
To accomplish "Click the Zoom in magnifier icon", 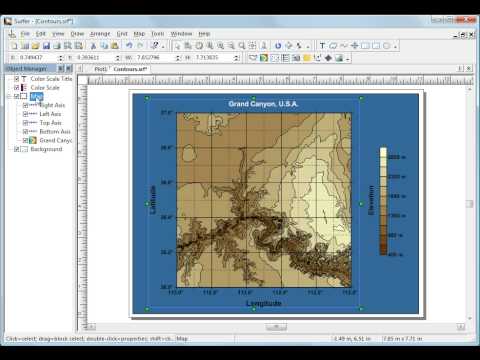I will (x=220, y=46).
